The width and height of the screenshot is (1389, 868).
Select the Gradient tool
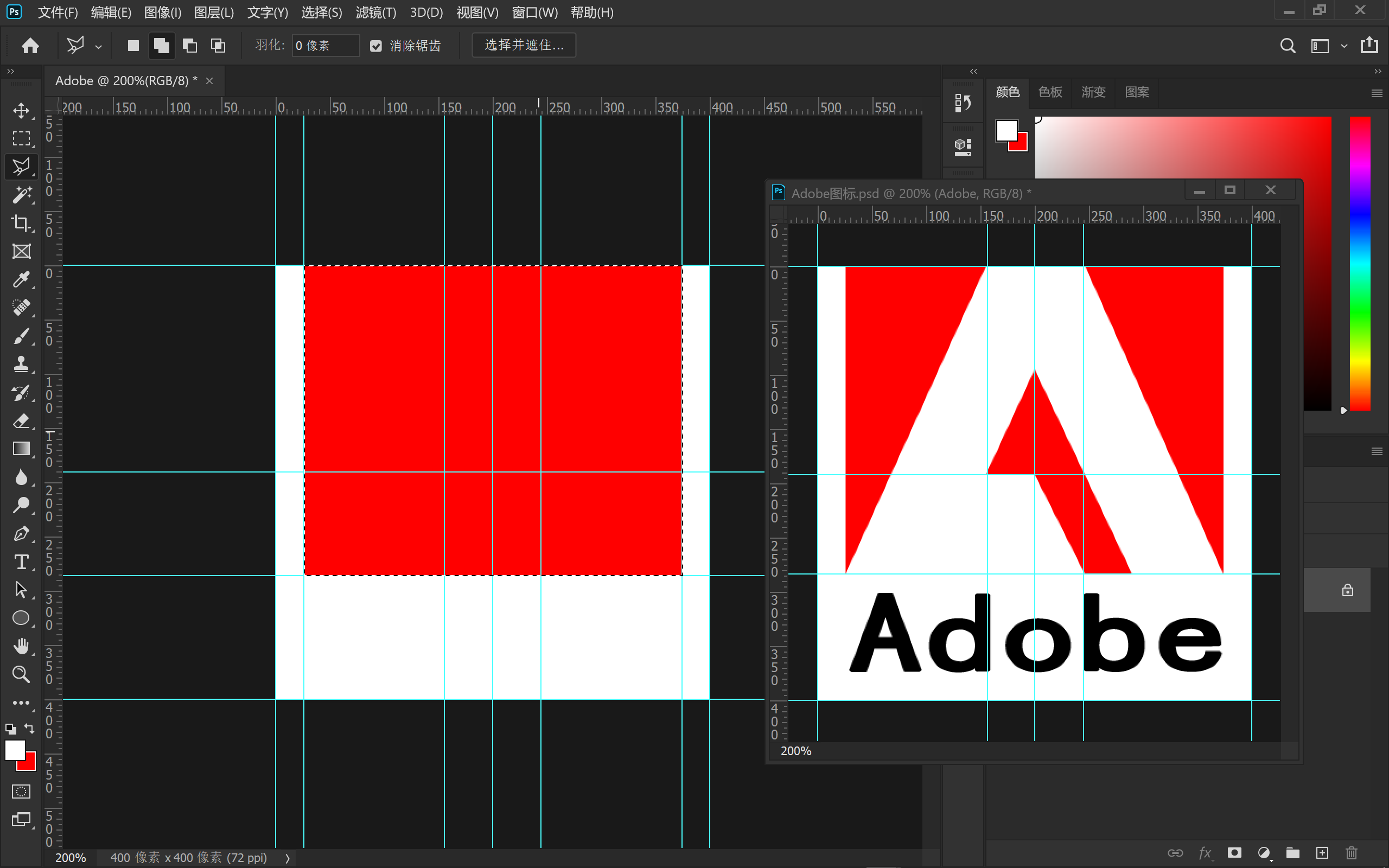pos(21,449)
